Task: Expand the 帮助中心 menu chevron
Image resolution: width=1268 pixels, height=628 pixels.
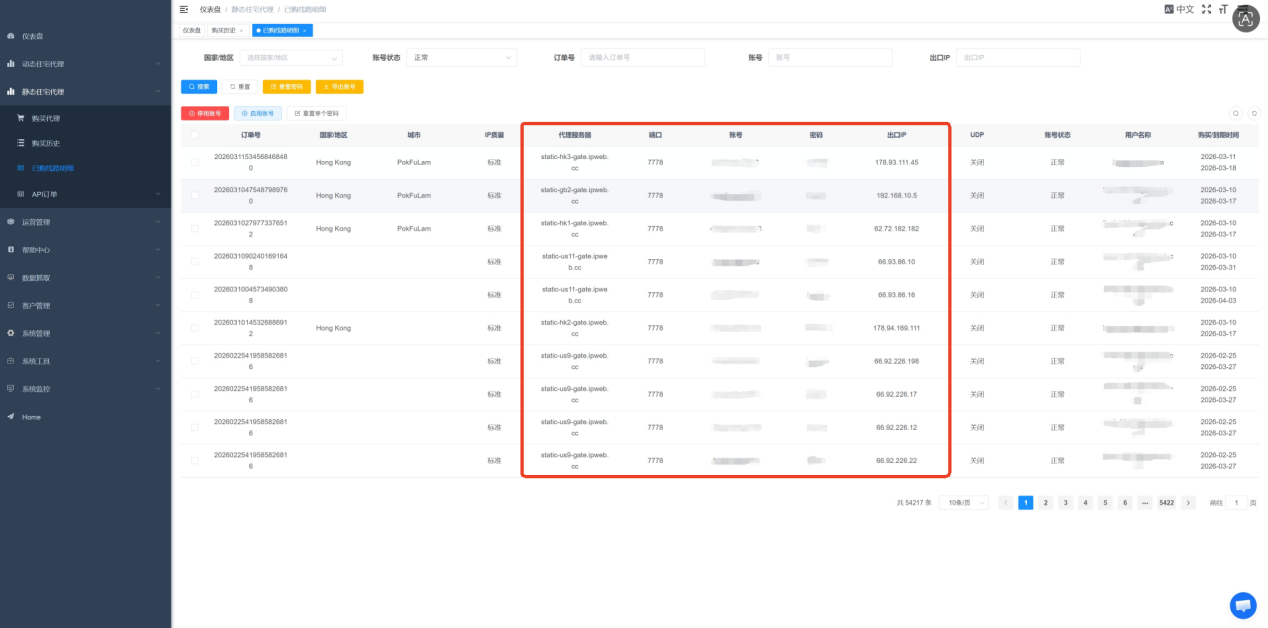Action: (158, 250)
